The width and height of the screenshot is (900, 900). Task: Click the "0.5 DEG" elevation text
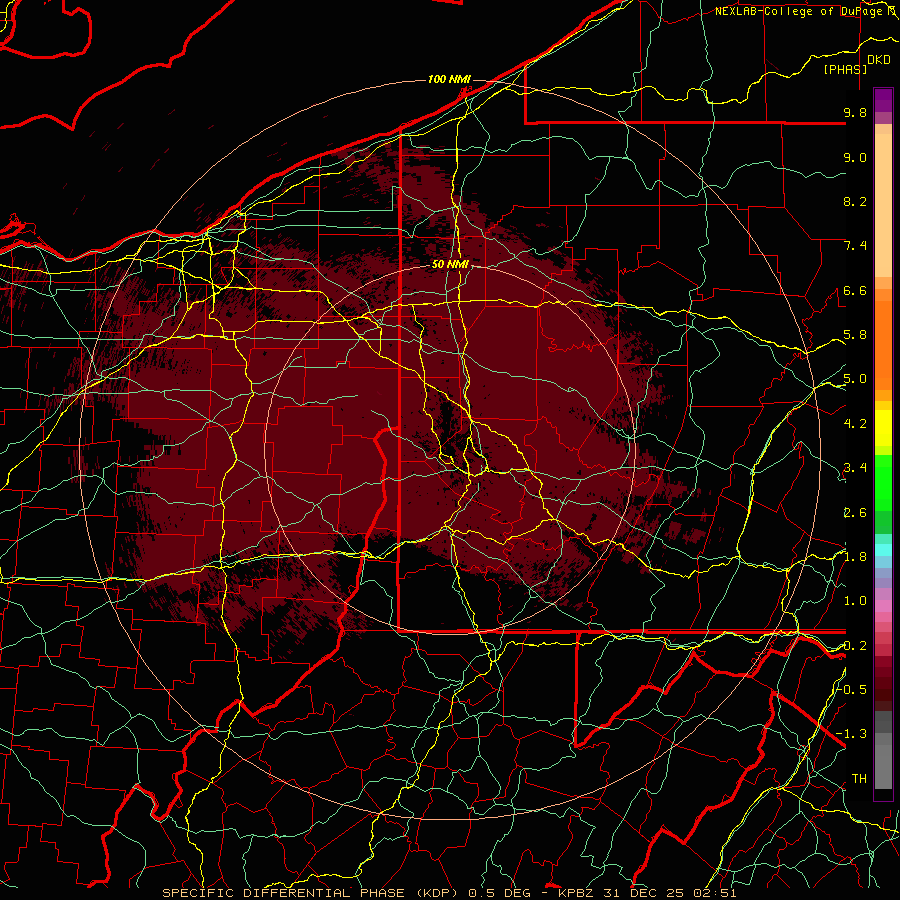tap(497, 893)
